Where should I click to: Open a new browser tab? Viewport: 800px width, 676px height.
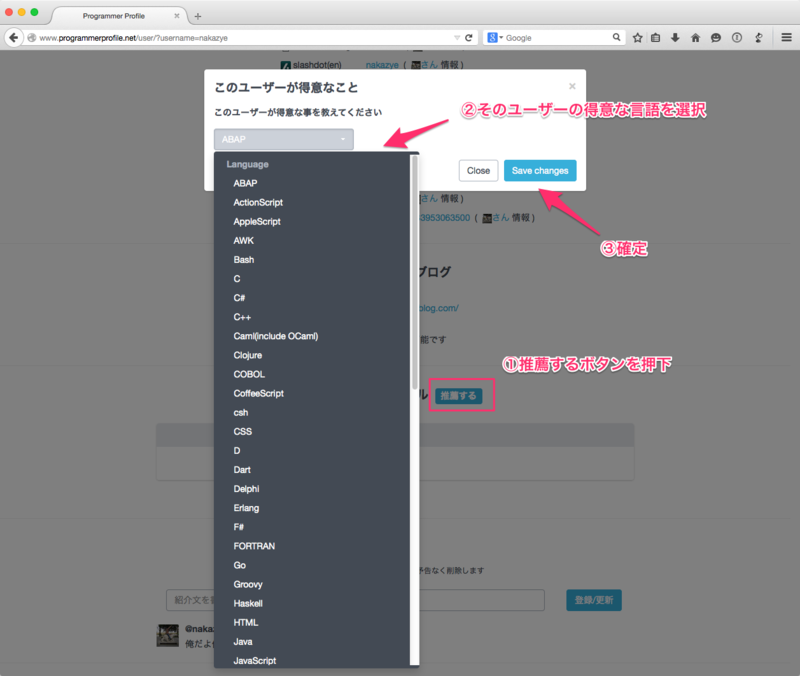pos(198,16)
